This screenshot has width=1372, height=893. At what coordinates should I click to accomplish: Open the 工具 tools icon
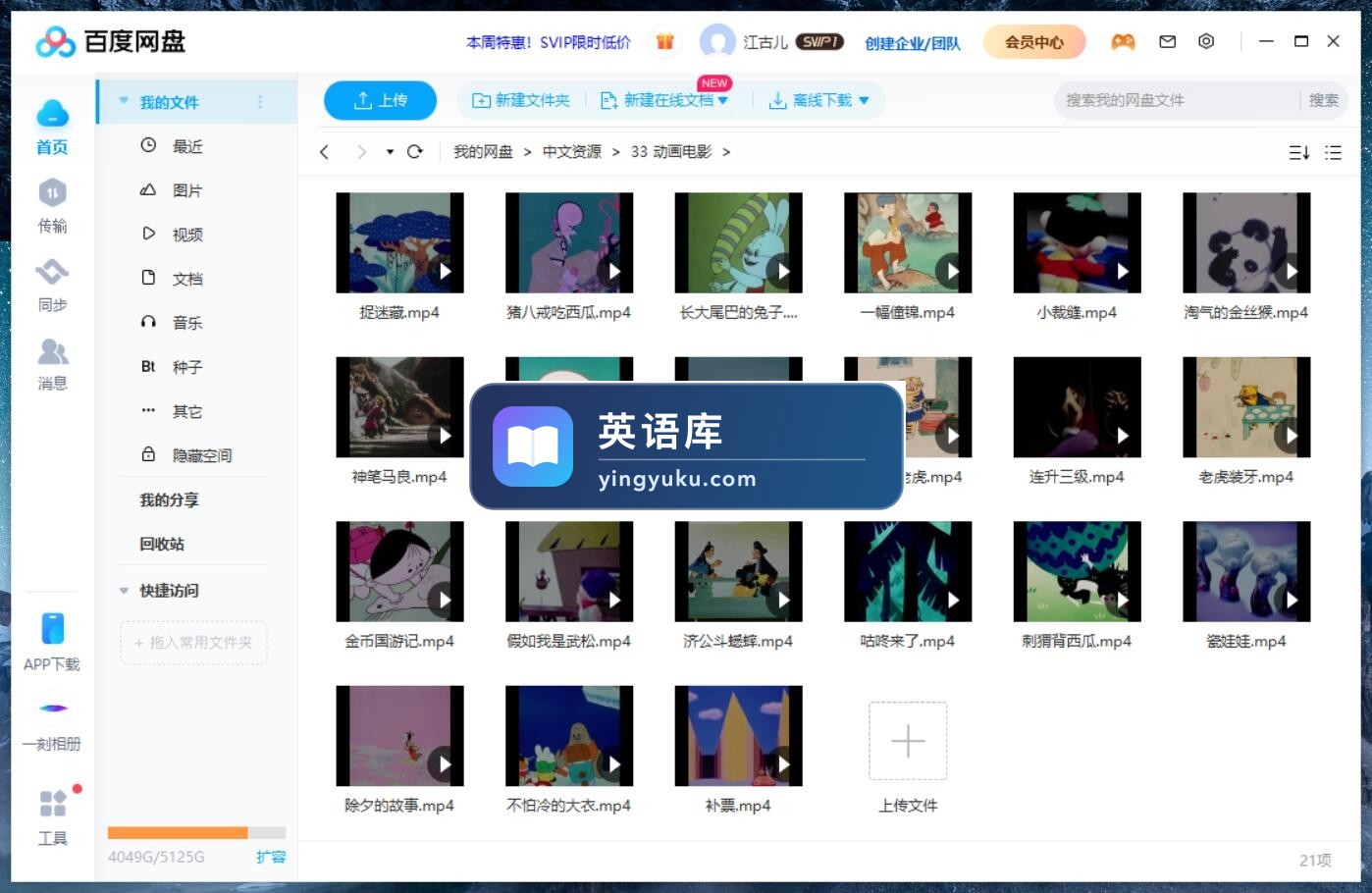tap(53, 804)
